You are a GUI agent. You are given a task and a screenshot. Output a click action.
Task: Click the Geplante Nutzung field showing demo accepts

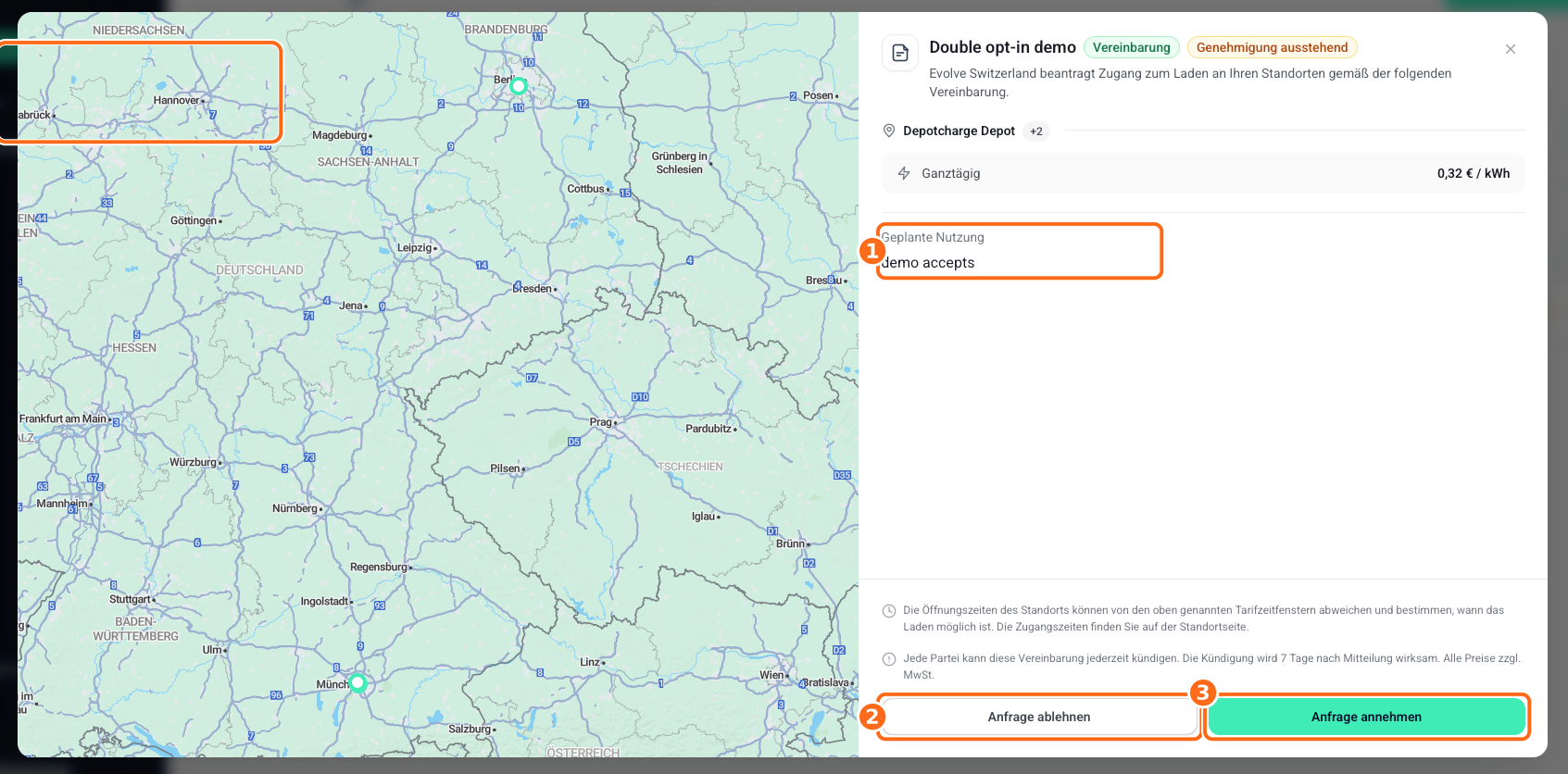point(1020,251)
